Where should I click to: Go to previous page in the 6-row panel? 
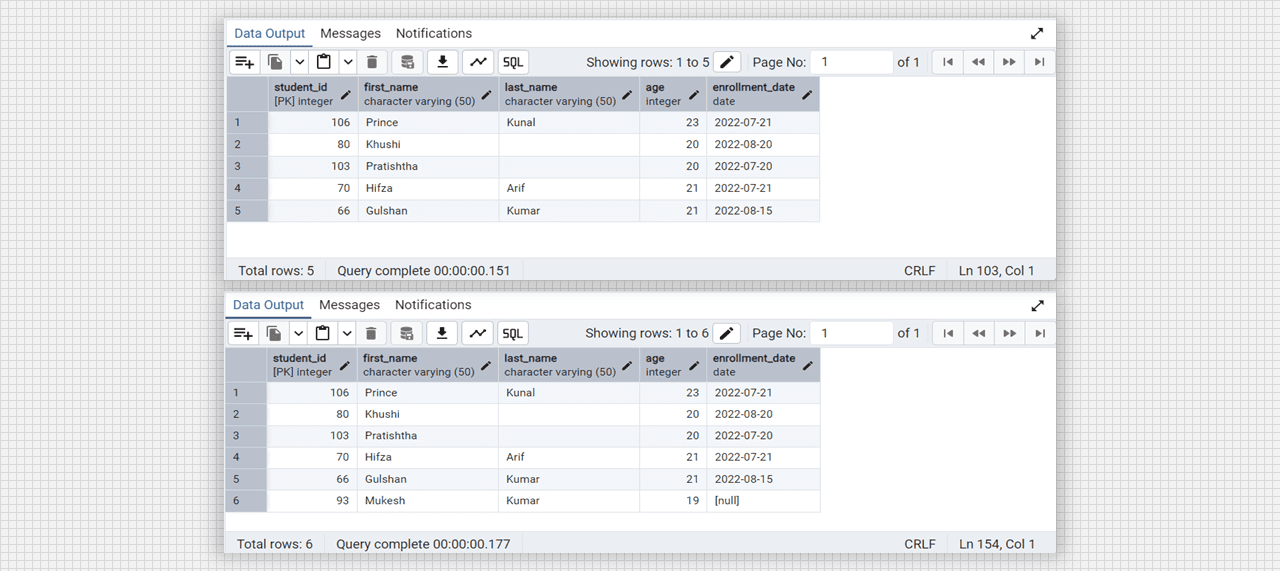coord(978,333)
